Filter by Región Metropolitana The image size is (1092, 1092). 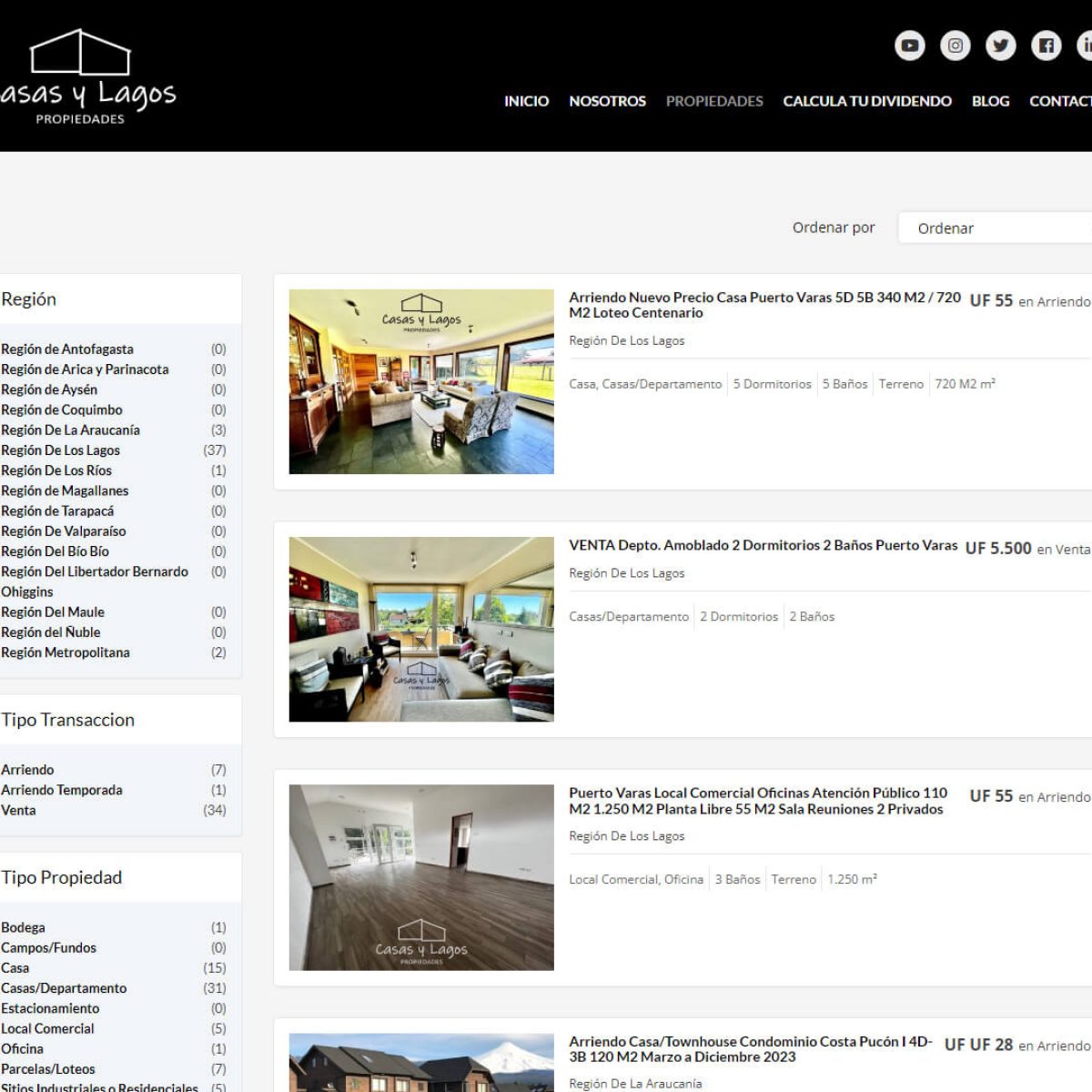pyautogui.click(x=66, y=652)
